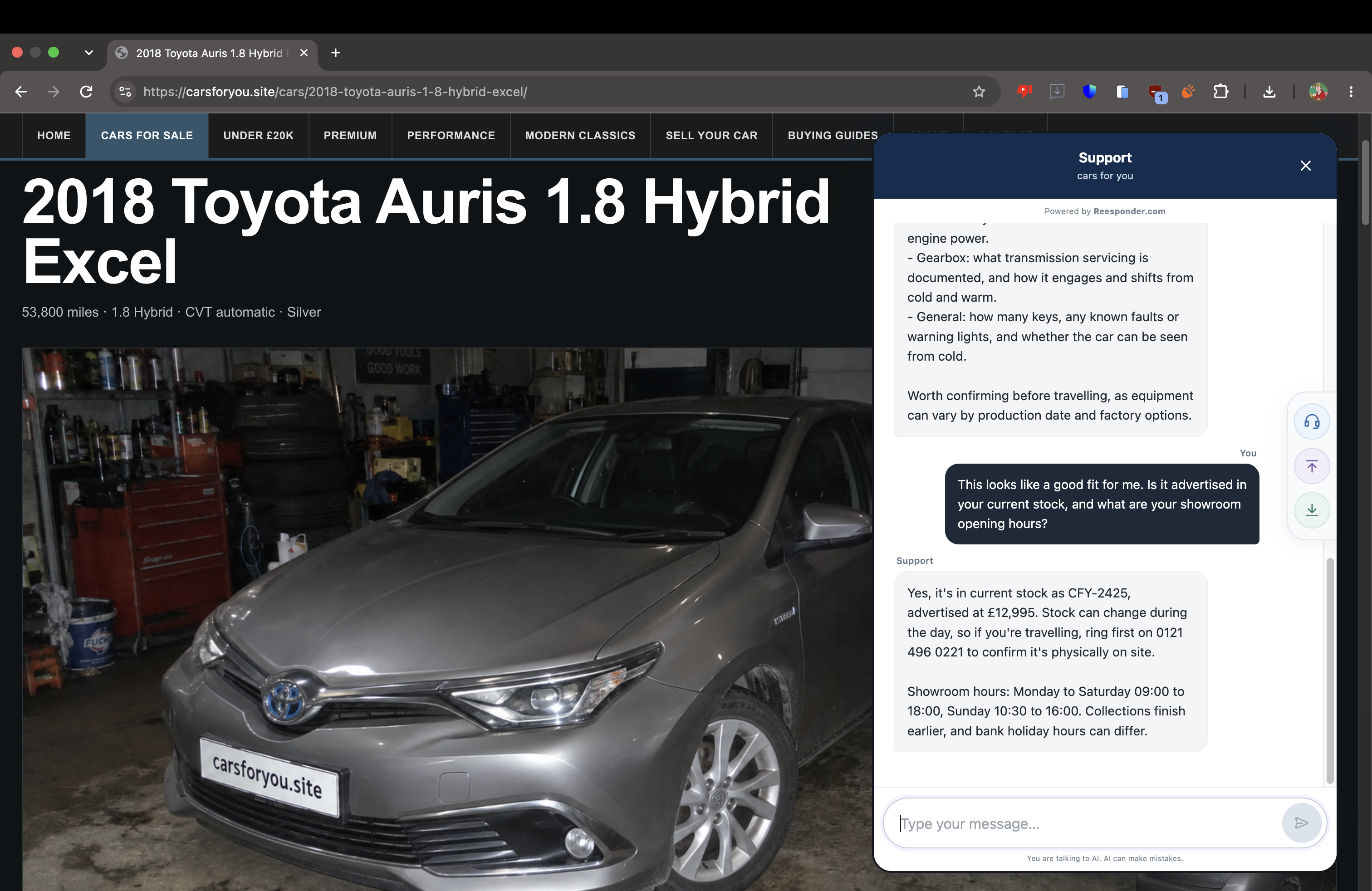Open the extensions puzzle piece menu
1372x891 pixels.
click(x=1220, y=91)
